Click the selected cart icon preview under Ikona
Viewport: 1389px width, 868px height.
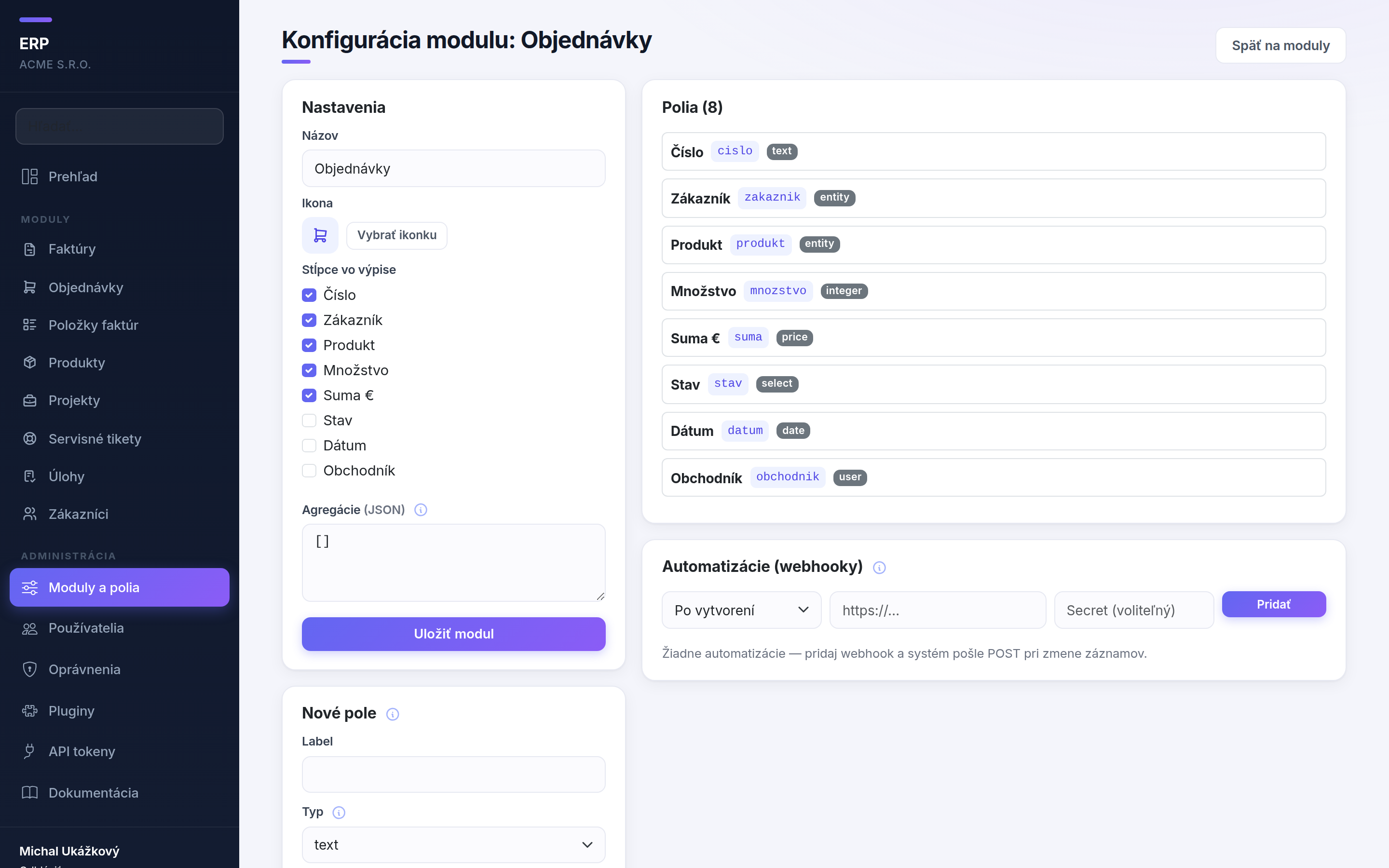[320, 235]
